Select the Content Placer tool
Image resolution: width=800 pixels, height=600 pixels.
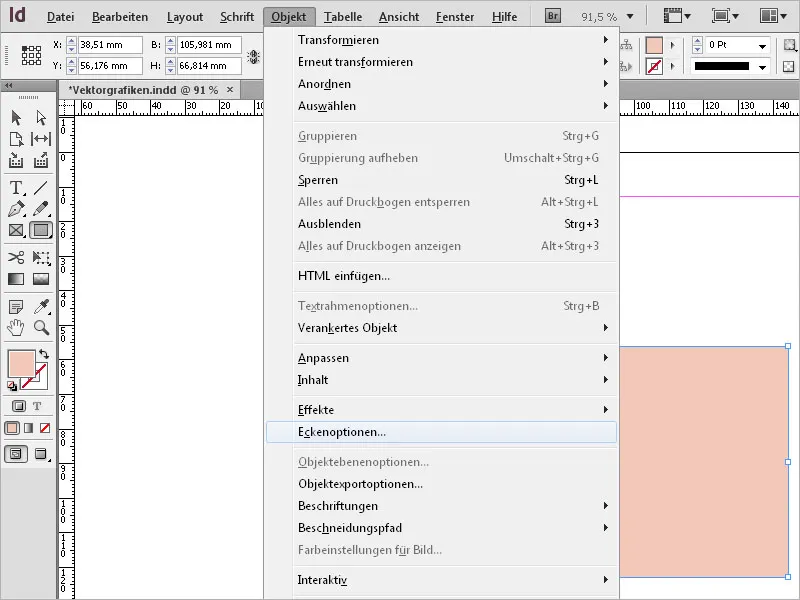point(41,161)
